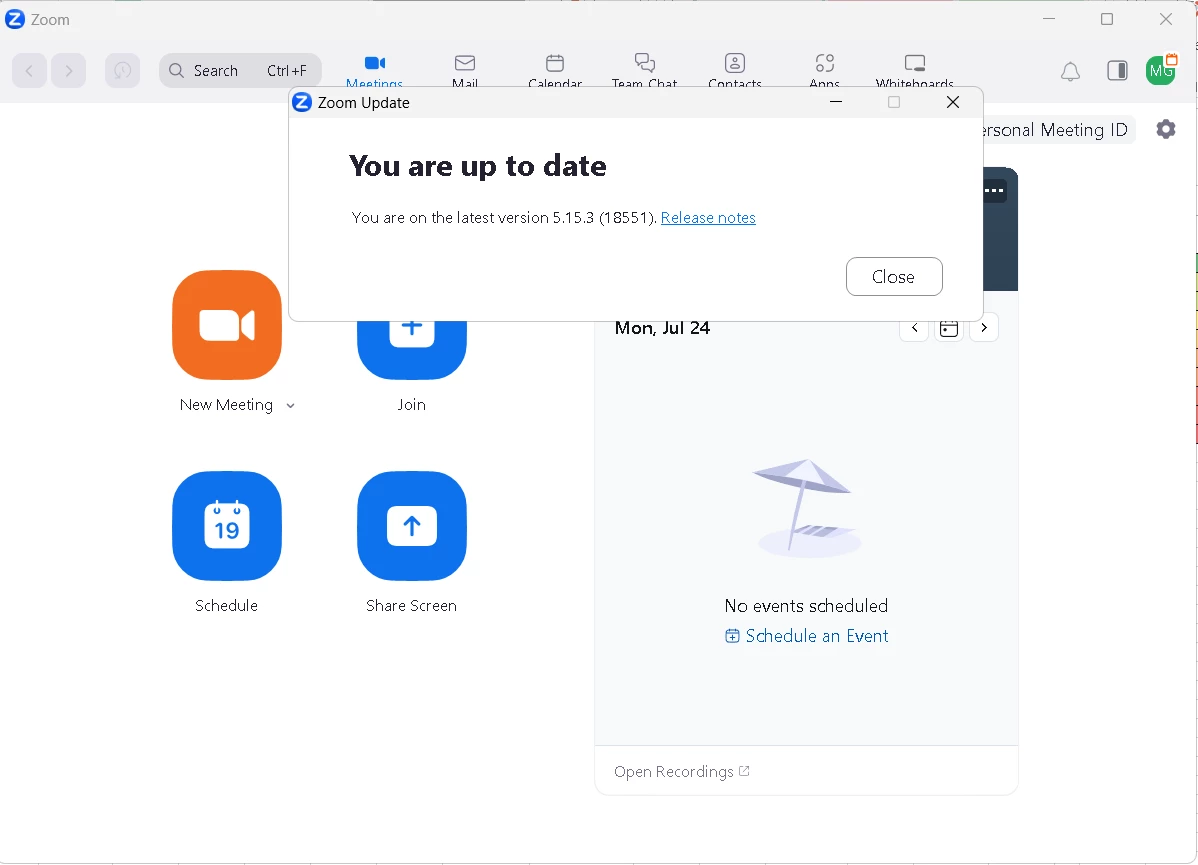
Task: Dismiss Zoom Update dialog with X
Action: click(953, 102)
